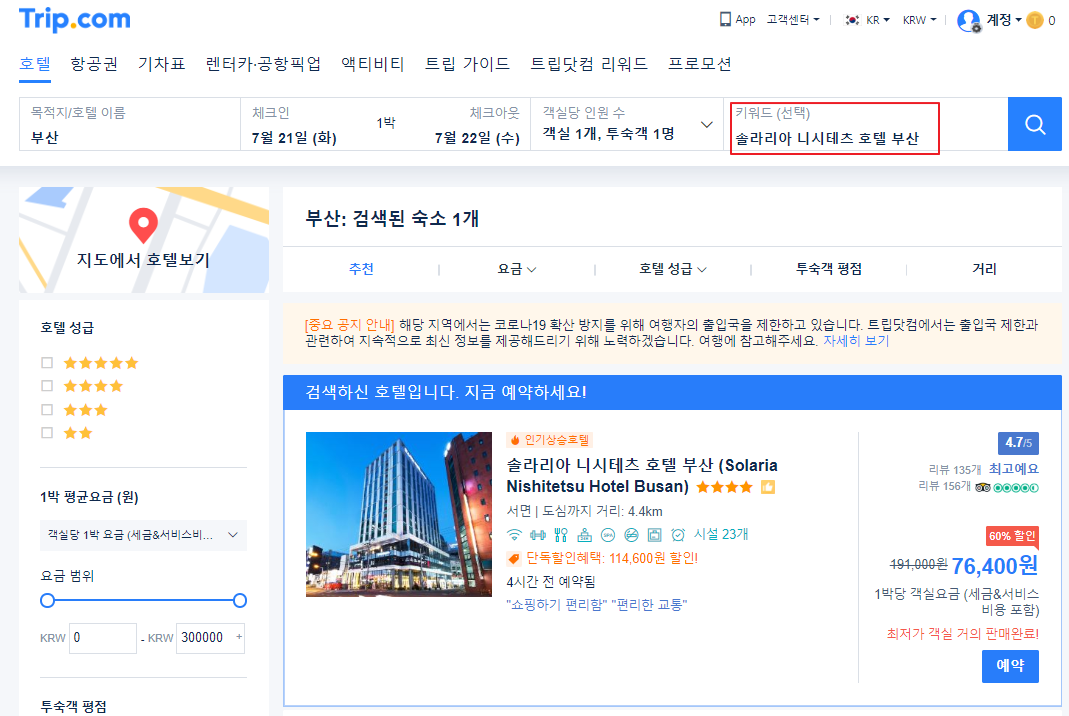Viewport: 1069px width, 716px height.
Task: Click the front desk amenity icon
Action: 584,535
